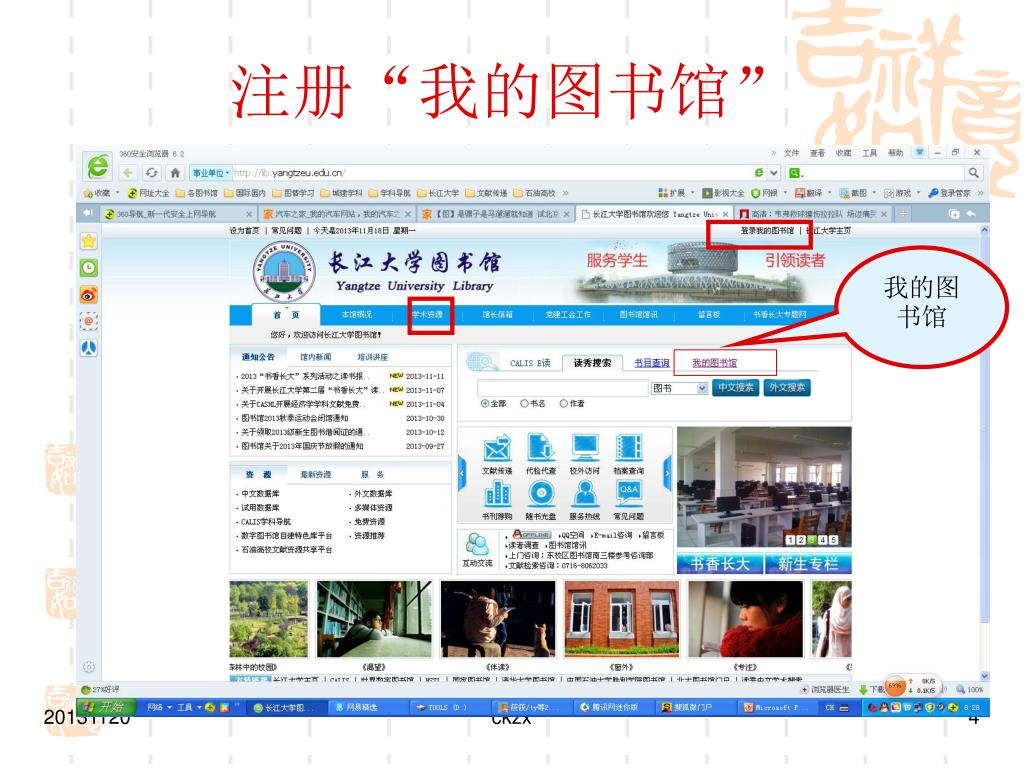The width and height of the screenshot is (1024, 768).
Task: Open the 中文数据库 link
Action: coord(261,494)
